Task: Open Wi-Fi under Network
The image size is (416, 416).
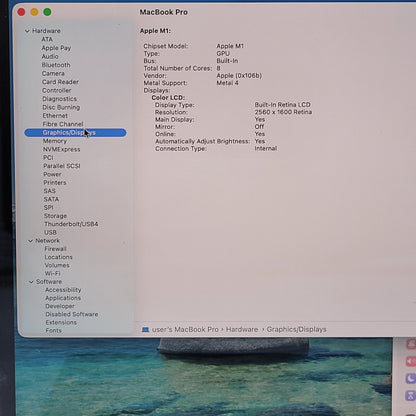Action: tap(53, 273)
